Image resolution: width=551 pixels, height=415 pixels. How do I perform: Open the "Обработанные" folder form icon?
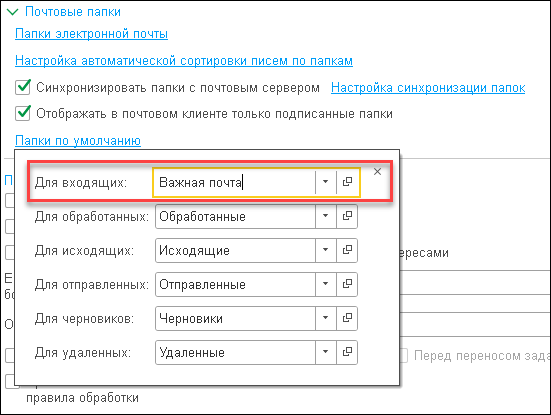pos(347,216)
